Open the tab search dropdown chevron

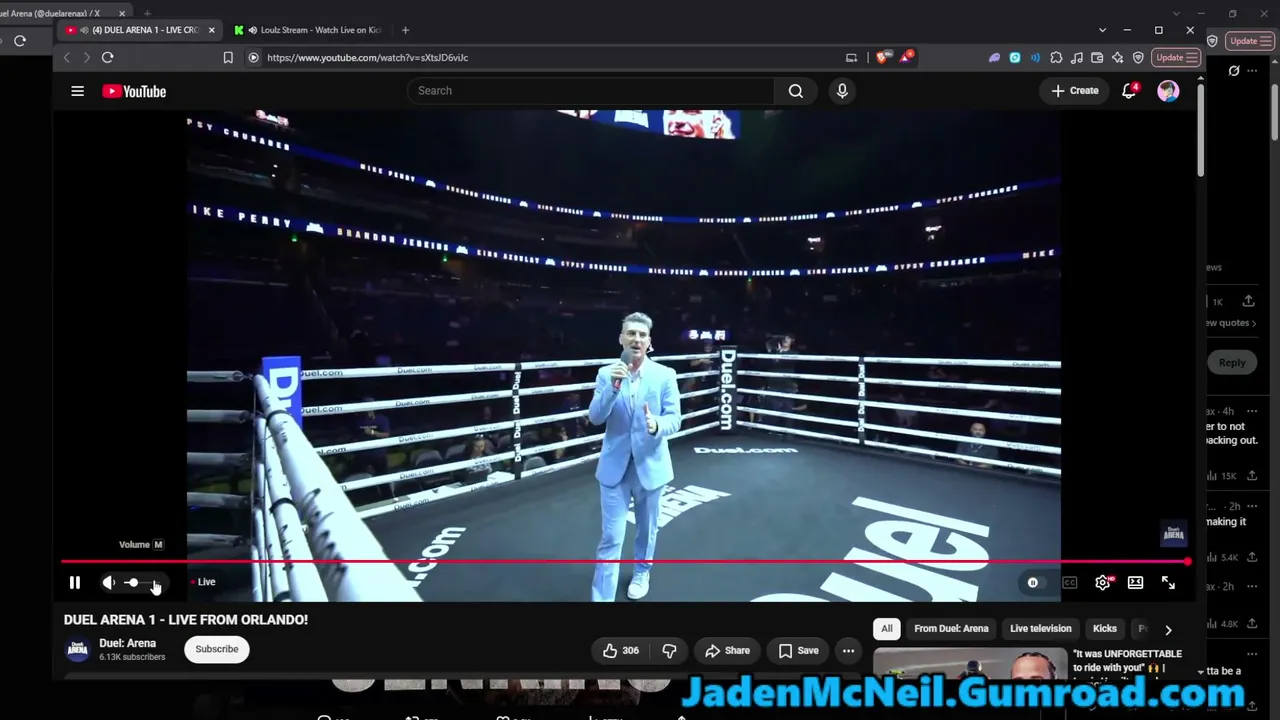point(1102,30)
